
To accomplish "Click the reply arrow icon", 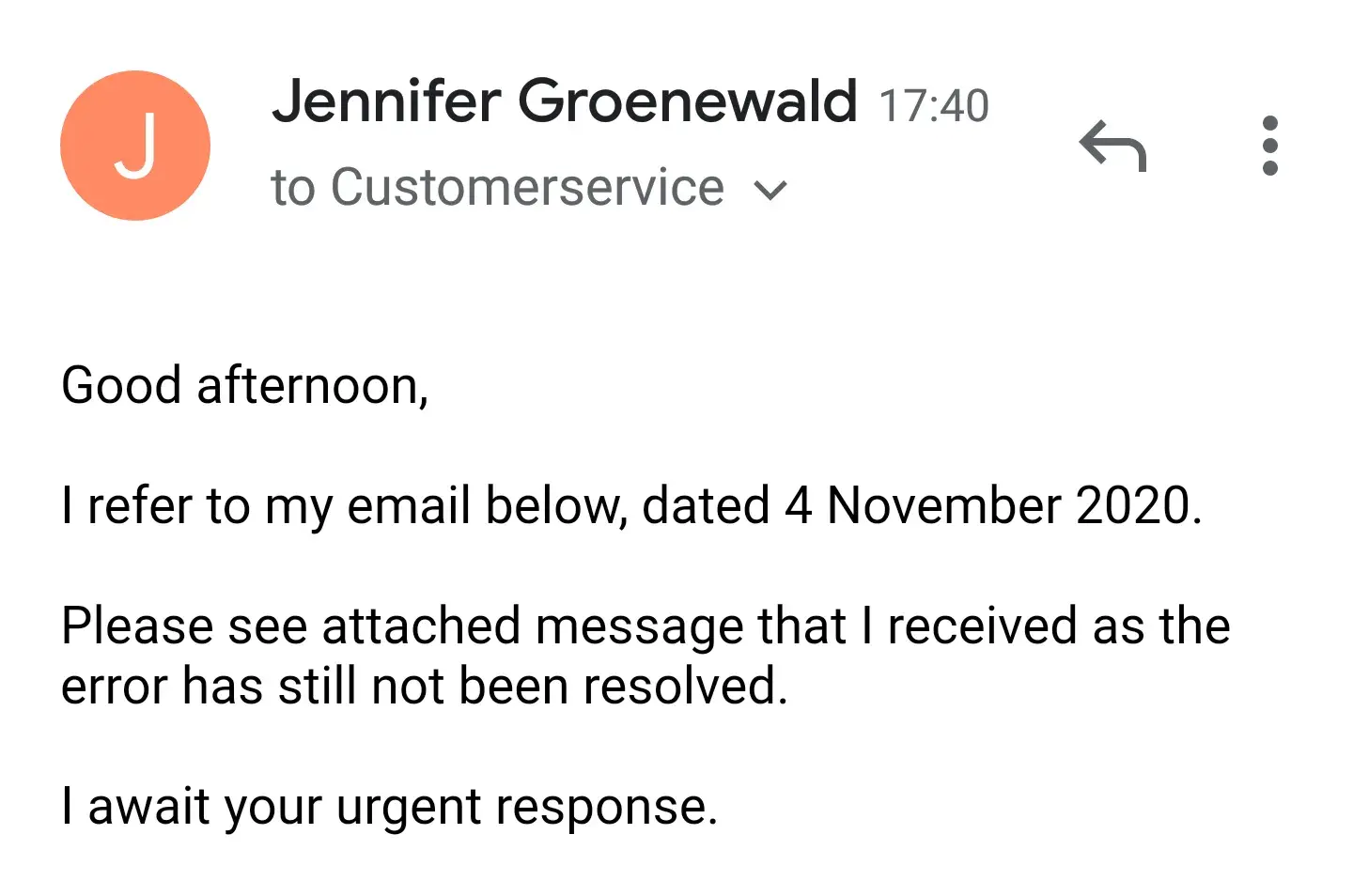I will click(1113, 147).
